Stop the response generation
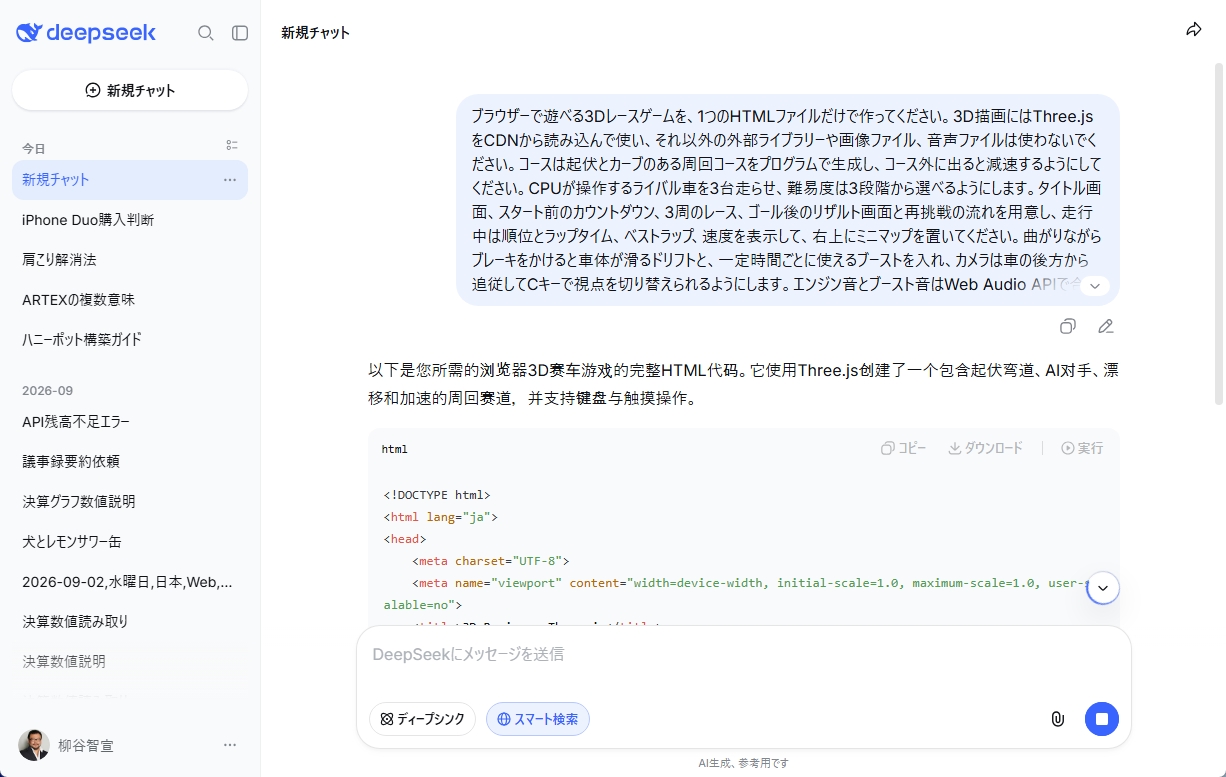The height and width of the screenshot is (777, 1226). 1102,719
